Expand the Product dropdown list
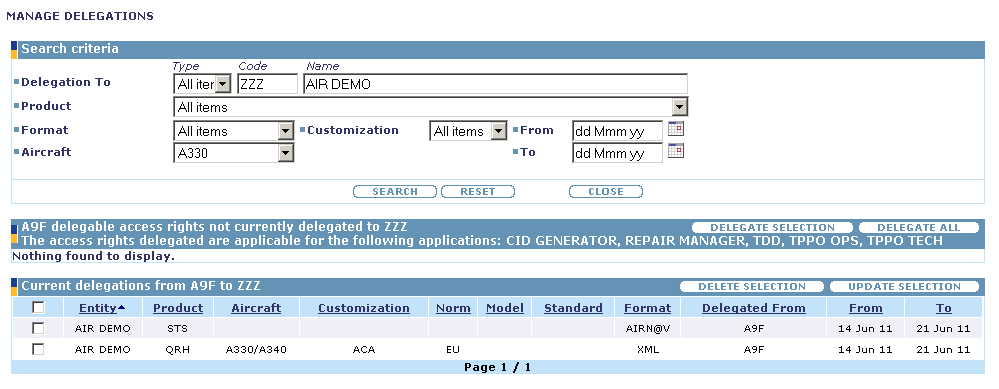Image resolution: width=999 pixels, height=389 pixels. [x=680, y=107]
